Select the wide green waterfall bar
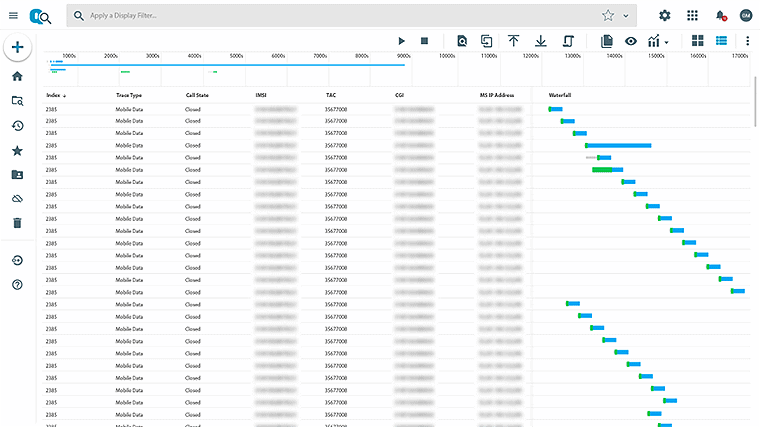This screenshot has height=427, width=760. pyautogui.click(x=602, y=170)
